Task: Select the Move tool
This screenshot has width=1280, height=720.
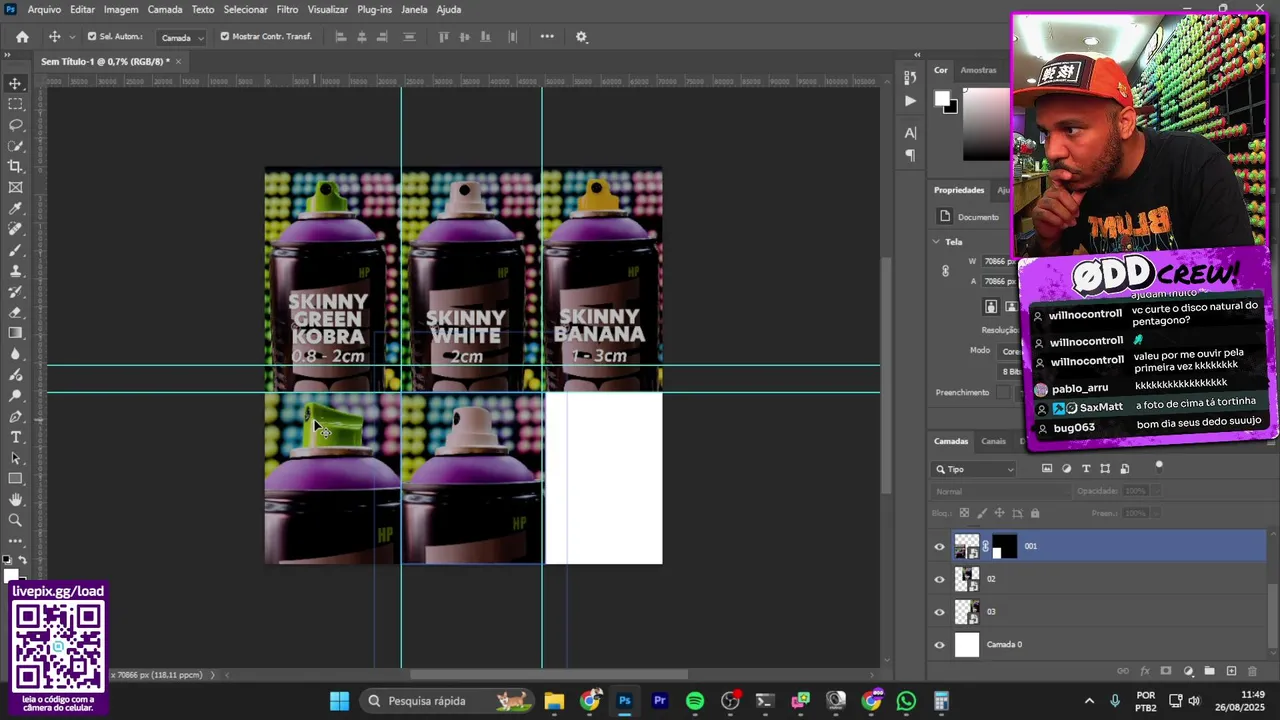Action: [x=15, y=83]
